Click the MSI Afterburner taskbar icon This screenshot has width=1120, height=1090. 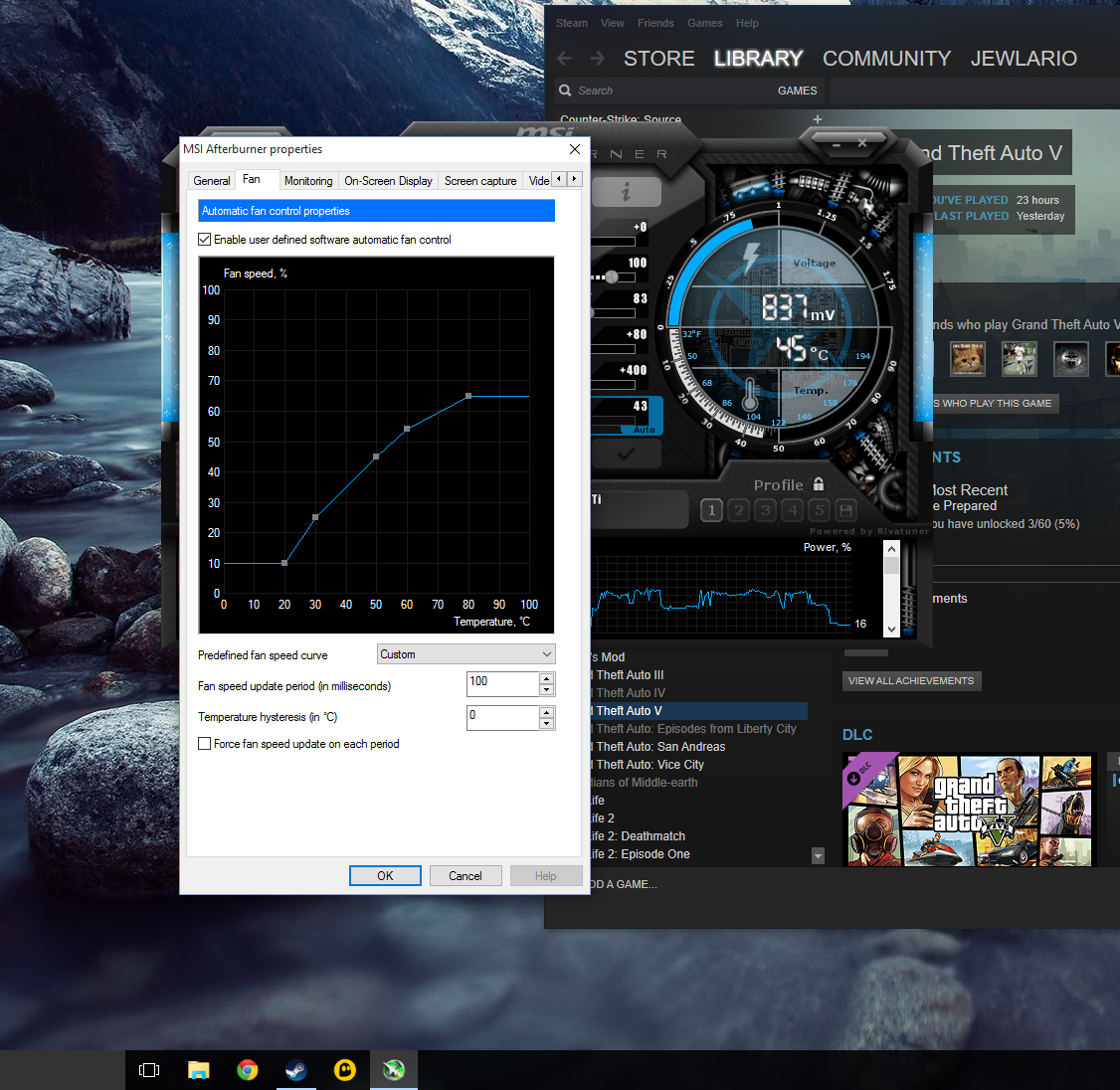click(394, 1069)
